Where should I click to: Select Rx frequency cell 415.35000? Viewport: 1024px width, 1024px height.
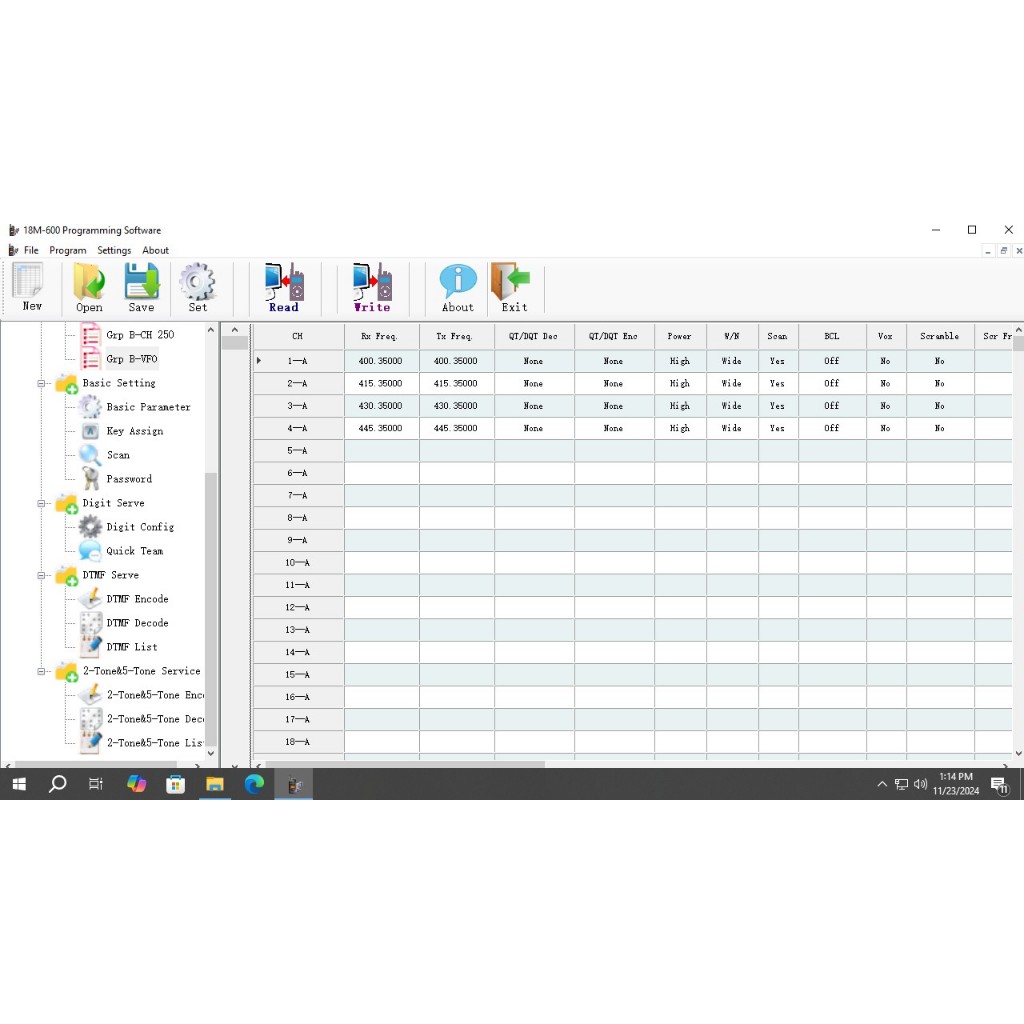(381, 383)
